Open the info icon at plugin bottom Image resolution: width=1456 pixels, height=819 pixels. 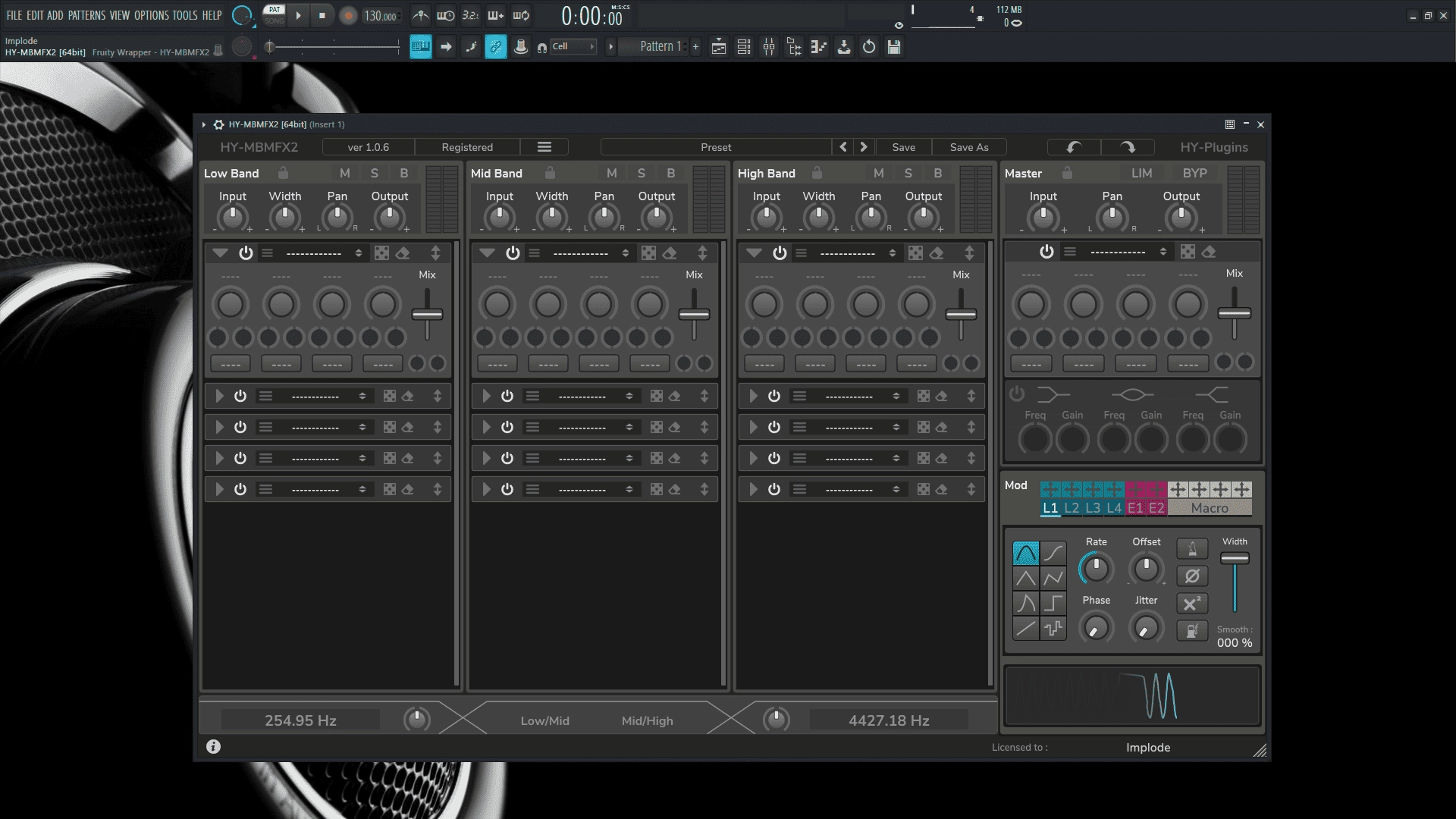click(213, 747)
